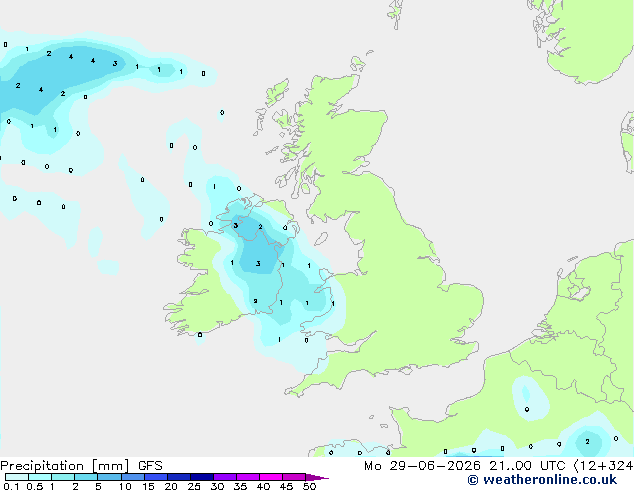This screenshot has width=634, height=490.
Task: Click the "Precipitation [mm]" title text
Action: click(x=64, y=466)
